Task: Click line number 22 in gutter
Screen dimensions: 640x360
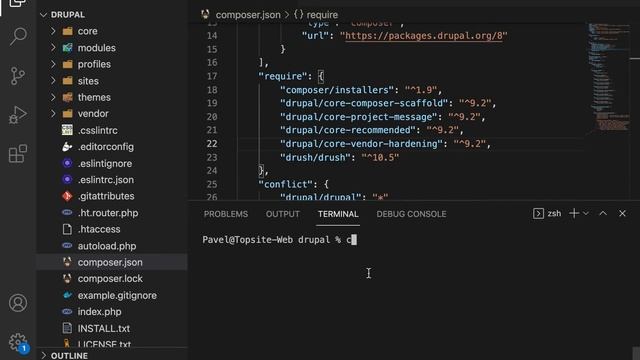Action: [212, 144]
